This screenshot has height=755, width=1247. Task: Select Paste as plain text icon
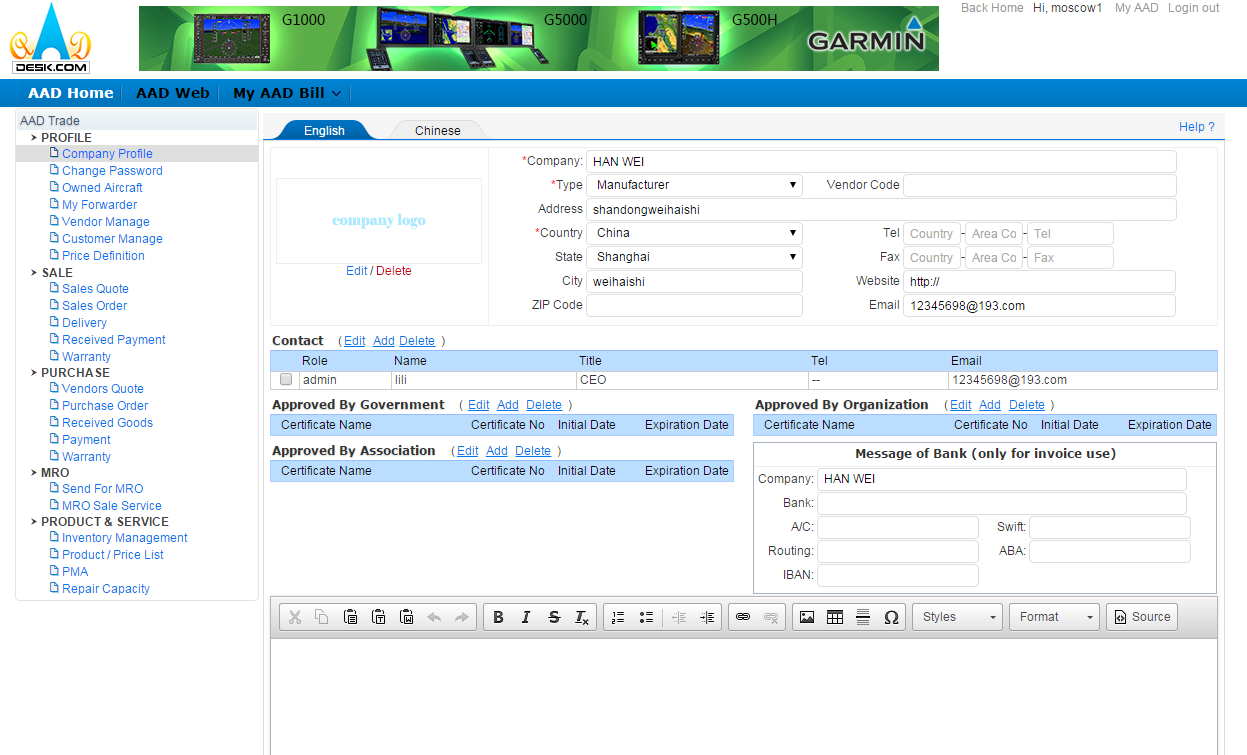tap(378, 617)
